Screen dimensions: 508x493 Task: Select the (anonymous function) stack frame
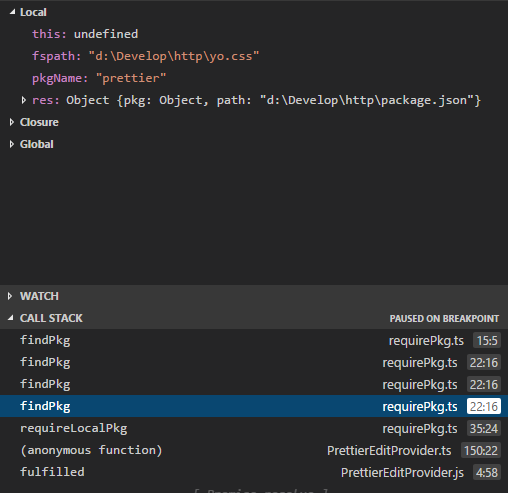pos(254,450)
